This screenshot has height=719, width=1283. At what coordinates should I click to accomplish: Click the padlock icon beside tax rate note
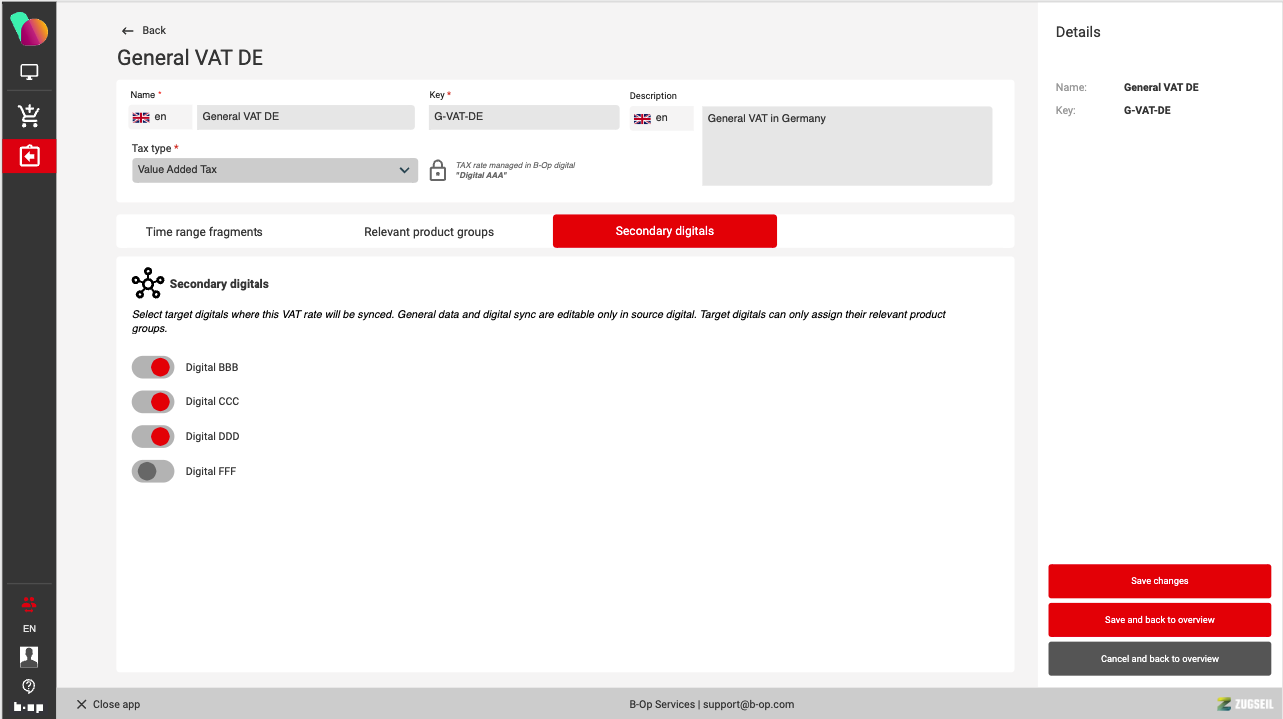click(437, 170)
